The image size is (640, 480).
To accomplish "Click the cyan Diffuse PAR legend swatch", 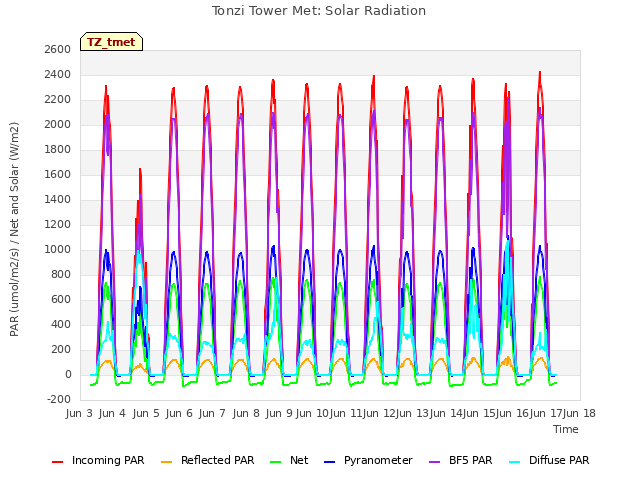I will [515, 462].
